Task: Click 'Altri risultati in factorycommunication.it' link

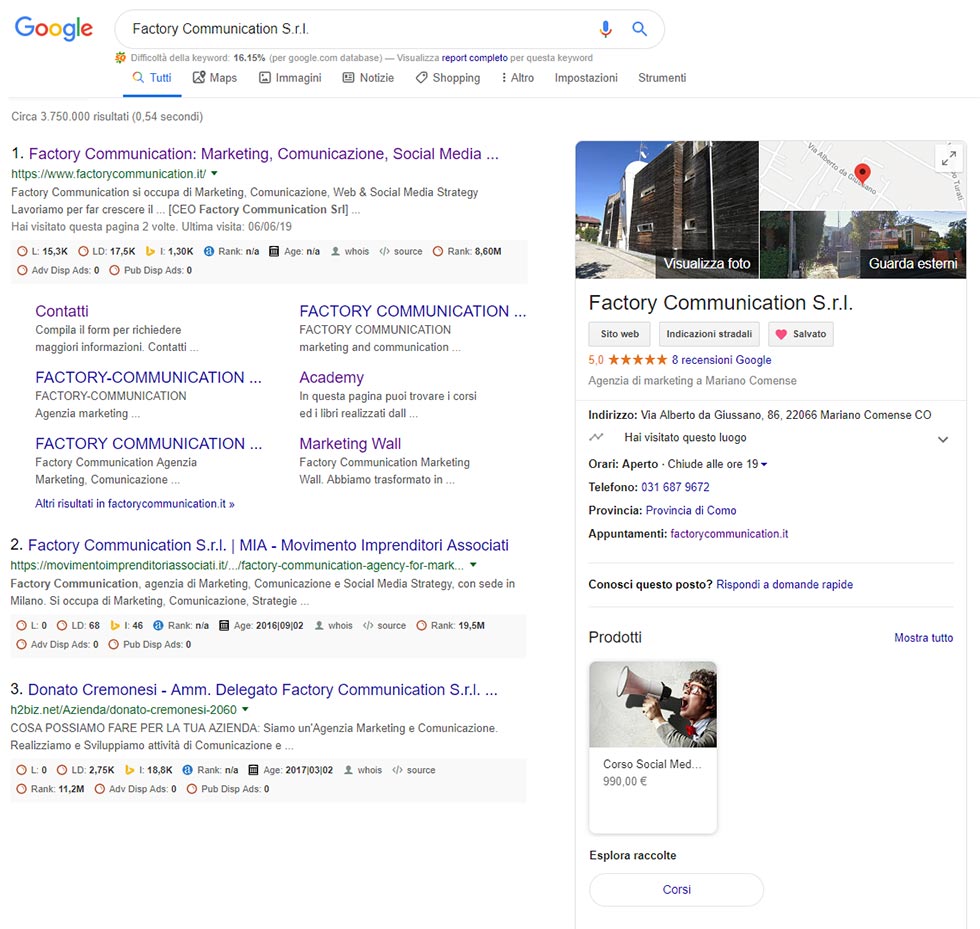Action: (x=134, y=503)
